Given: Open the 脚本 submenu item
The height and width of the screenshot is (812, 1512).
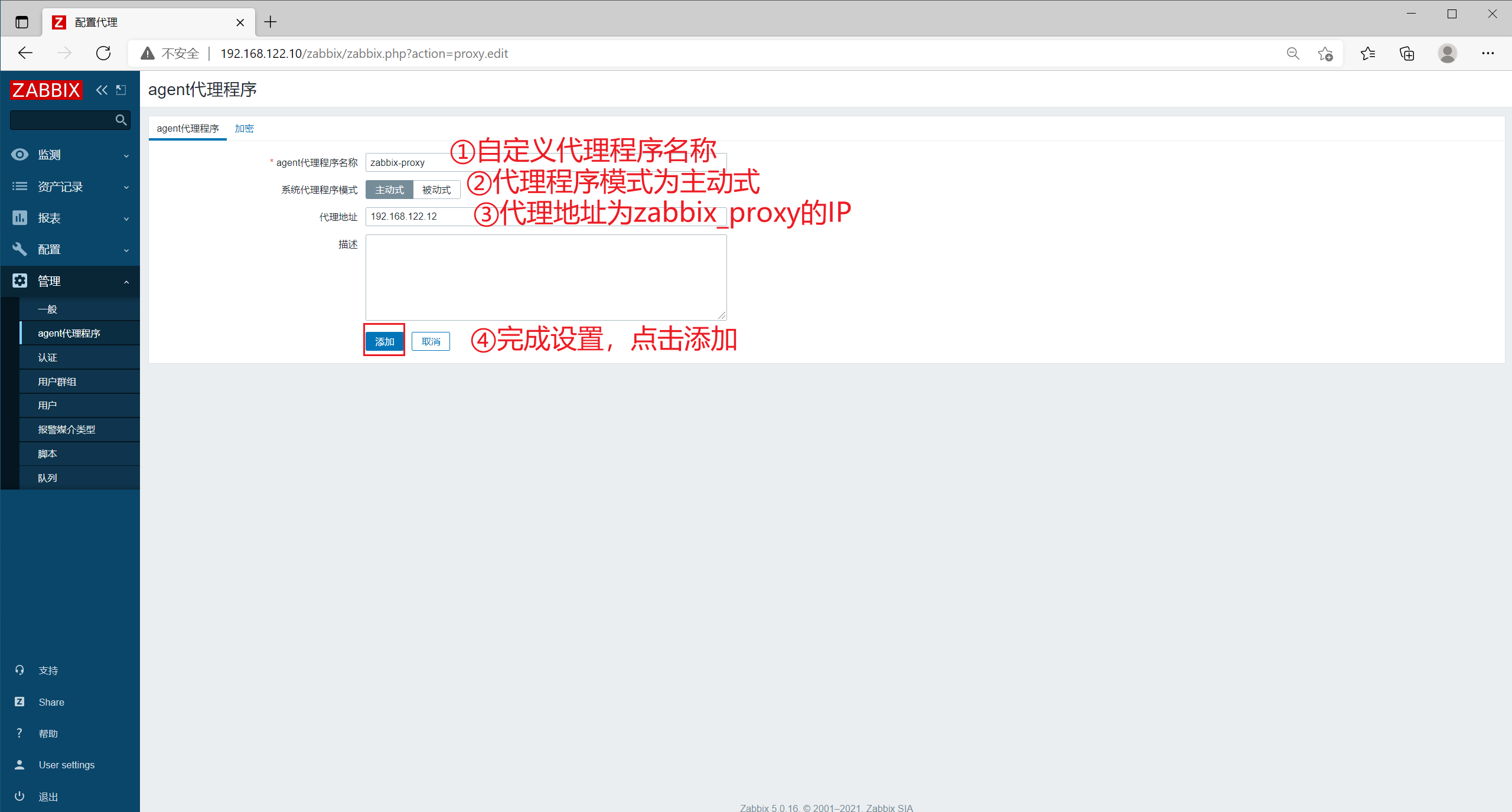Looking at the screenshot, I should (x=80, y=454).
